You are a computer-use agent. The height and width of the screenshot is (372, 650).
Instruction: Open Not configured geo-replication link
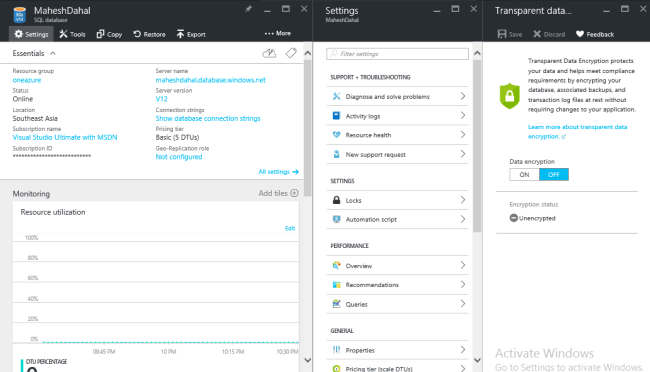[179, 157]
